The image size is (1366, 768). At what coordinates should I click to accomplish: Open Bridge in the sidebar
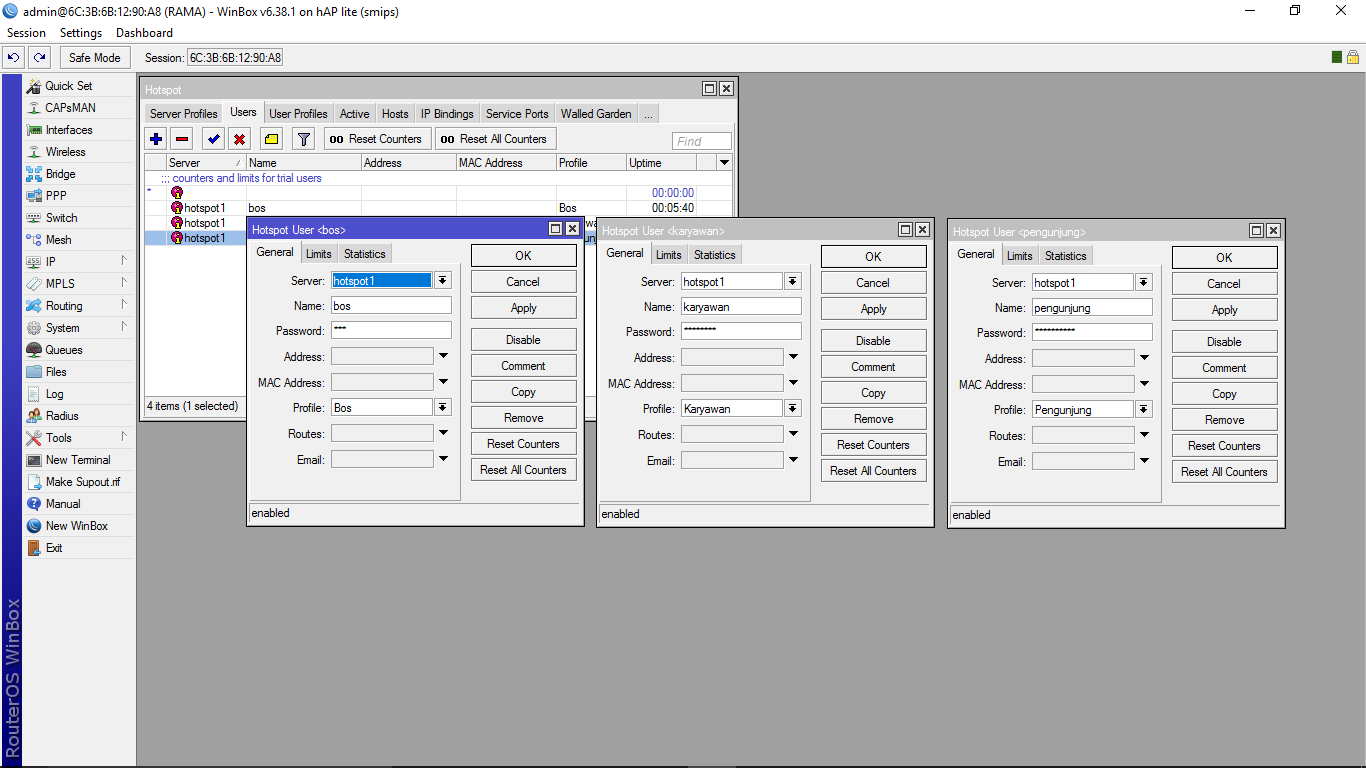pyautogui.click(x=60, y=174)
